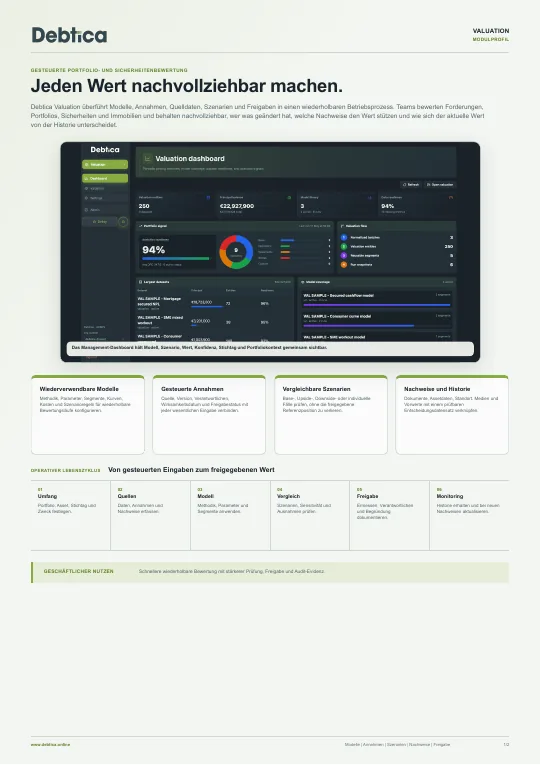Open Settings in the dashboard sidebar
The width and height of the screenshot is (540, 765).
click(105, 198)
